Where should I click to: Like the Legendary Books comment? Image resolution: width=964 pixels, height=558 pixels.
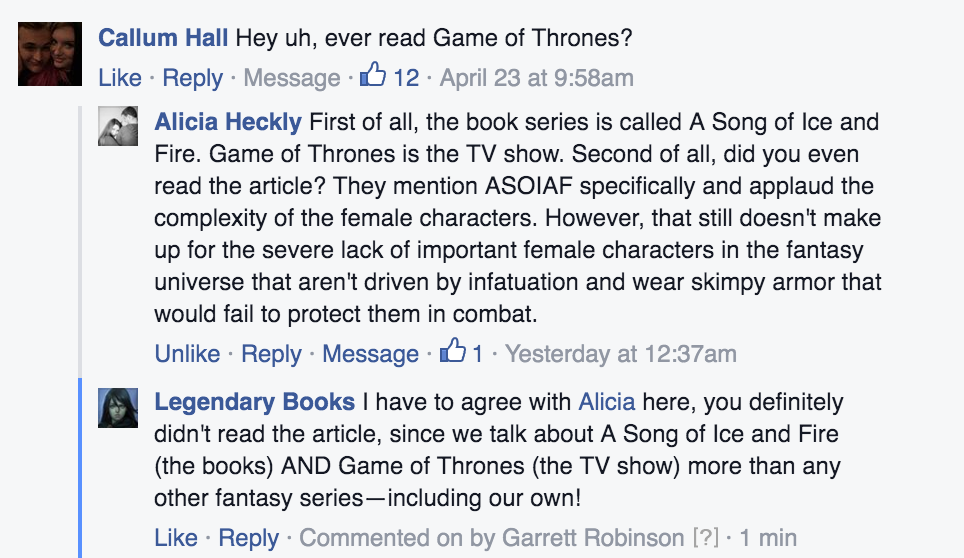tap(176, 538)
